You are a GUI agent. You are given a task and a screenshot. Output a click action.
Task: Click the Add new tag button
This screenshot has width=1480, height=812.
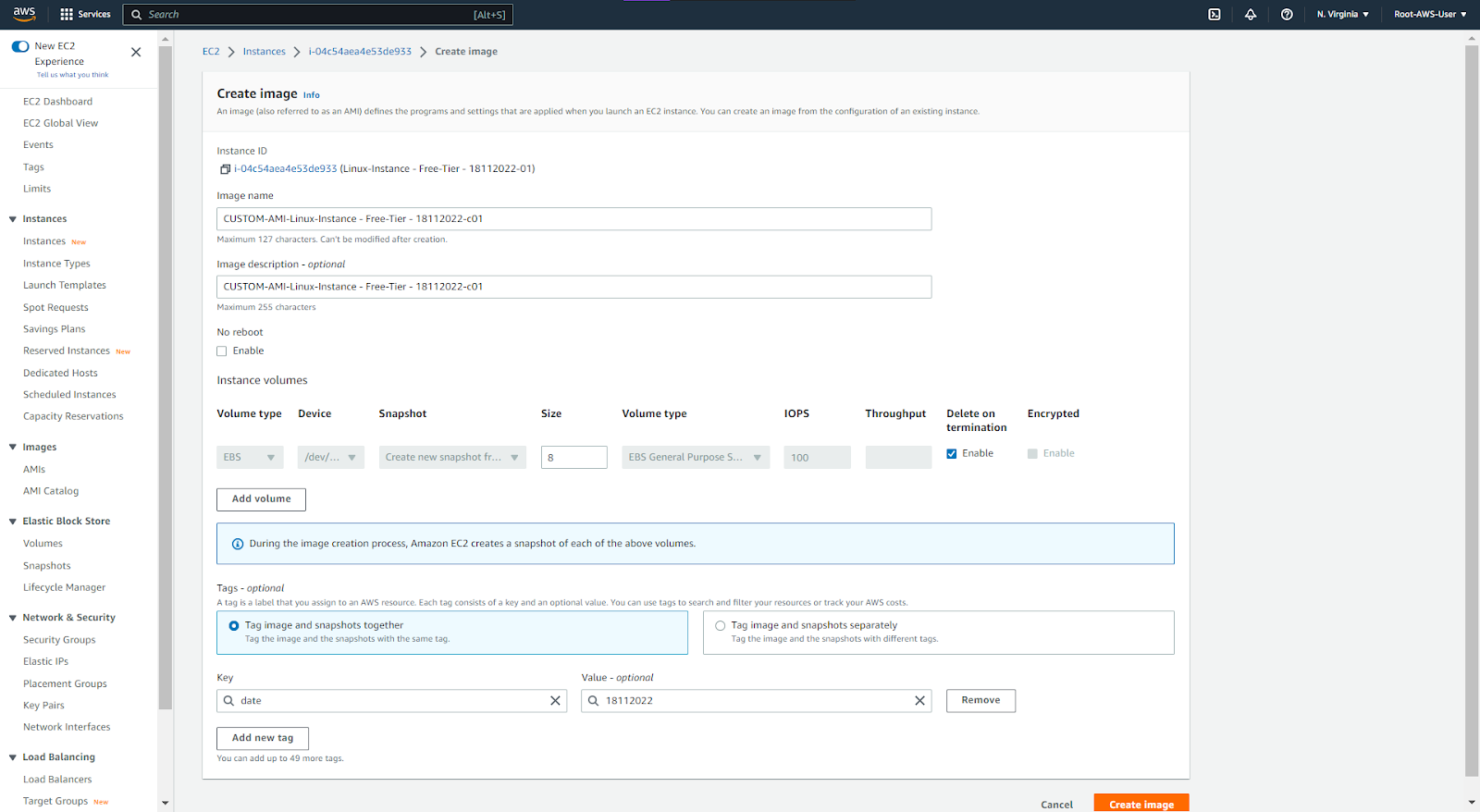[263, 738]
